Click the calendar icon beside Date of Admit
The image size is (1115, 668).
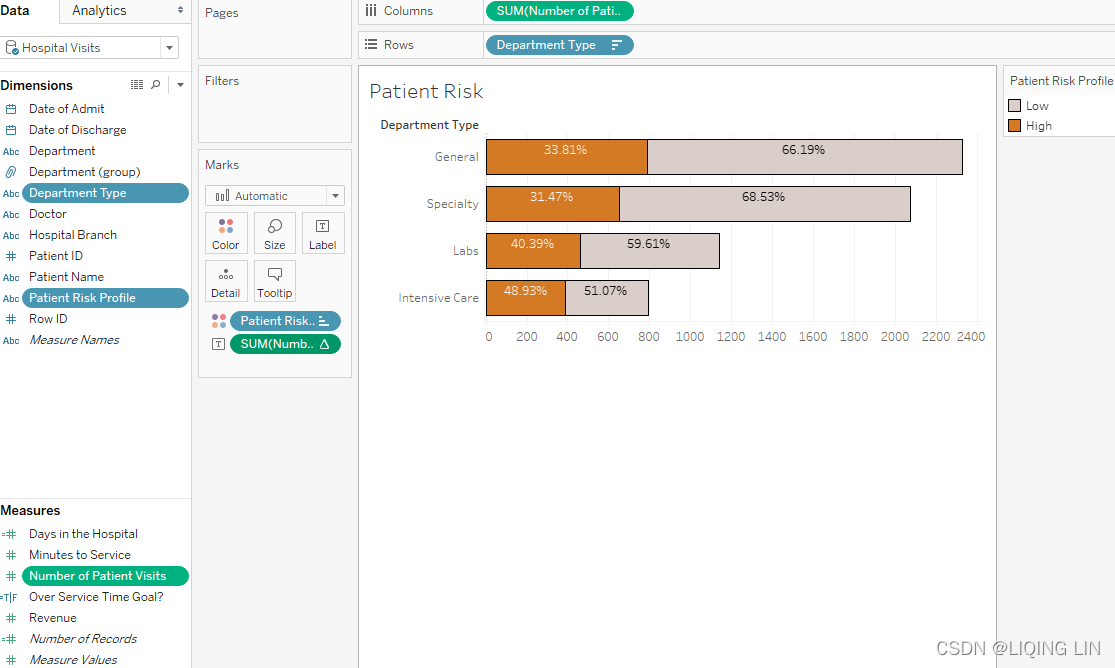click(x=11, y=109)
